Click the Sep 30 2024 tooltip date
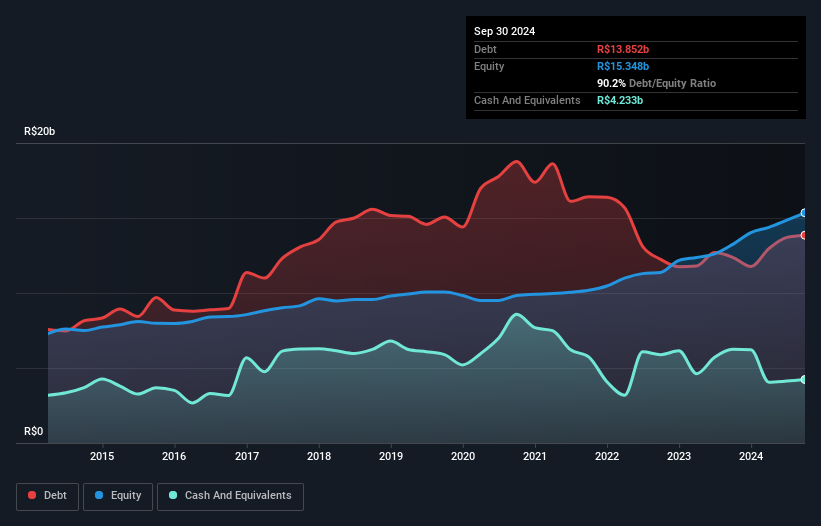 click(x=504, y=31)
